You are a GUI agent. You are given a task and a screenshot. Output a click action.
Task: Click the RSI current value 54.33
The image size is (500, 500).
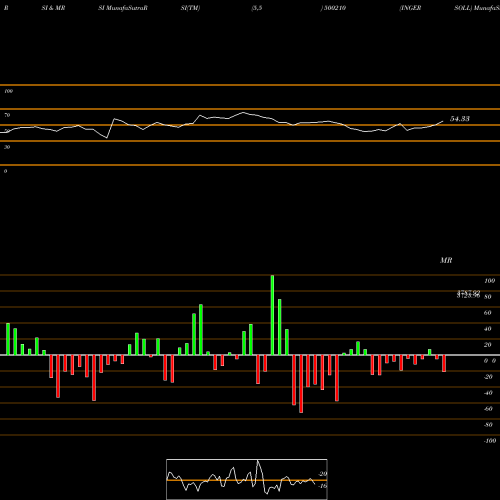point(460,119)
